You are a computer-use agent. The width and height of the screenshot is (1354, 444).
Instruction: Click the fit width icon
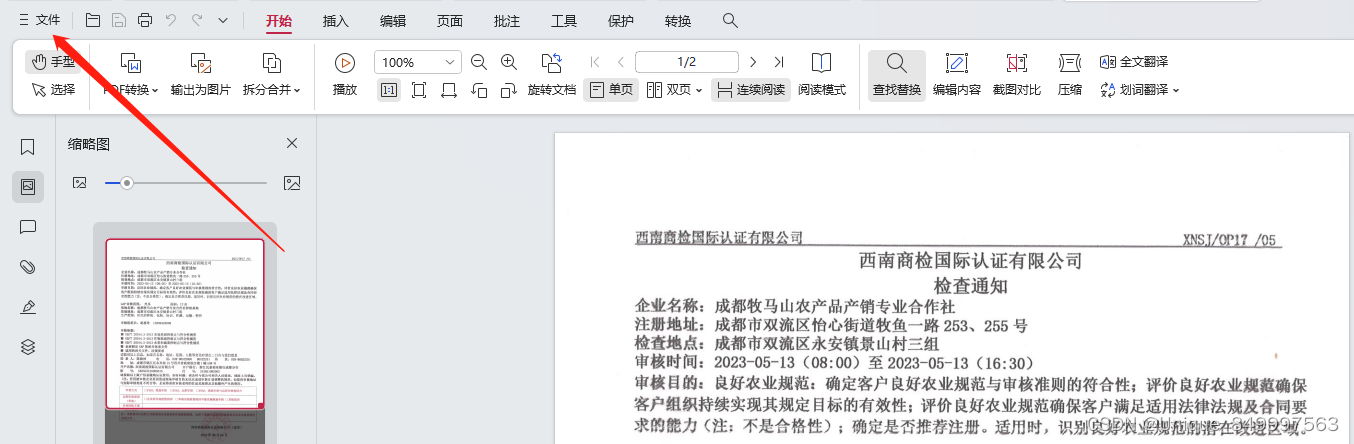(449, 90)
